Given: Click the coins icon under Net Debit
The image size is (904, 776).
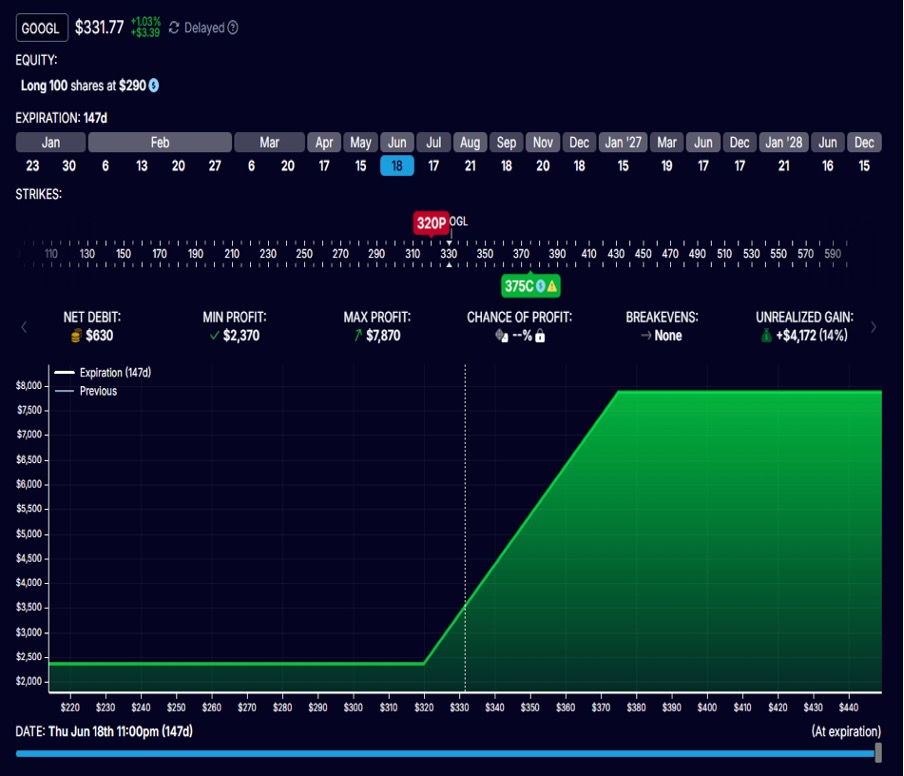Looking at the screenshot, I should [76, 336].
